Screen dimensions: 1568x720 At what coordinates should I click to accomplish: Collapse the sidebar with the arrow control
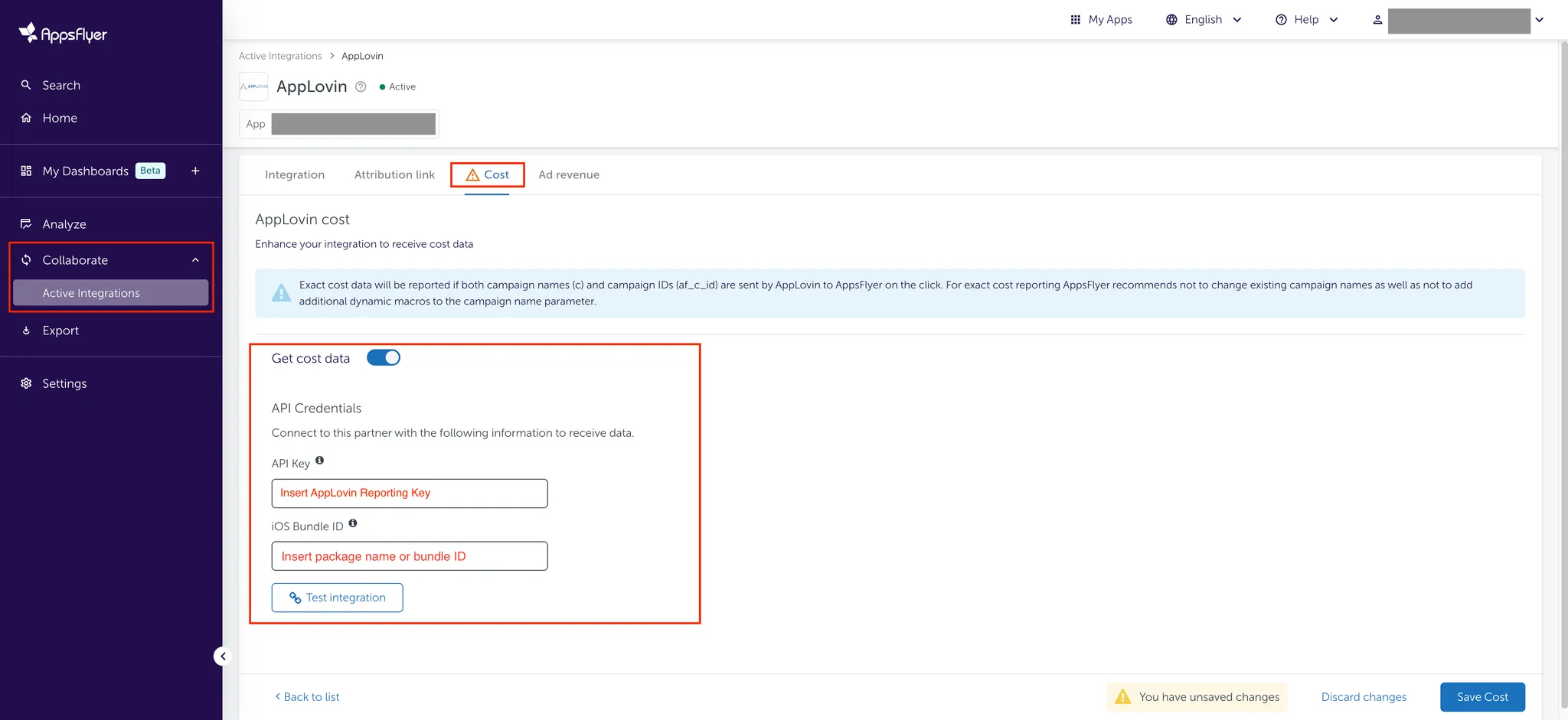[x=222, y=656]
